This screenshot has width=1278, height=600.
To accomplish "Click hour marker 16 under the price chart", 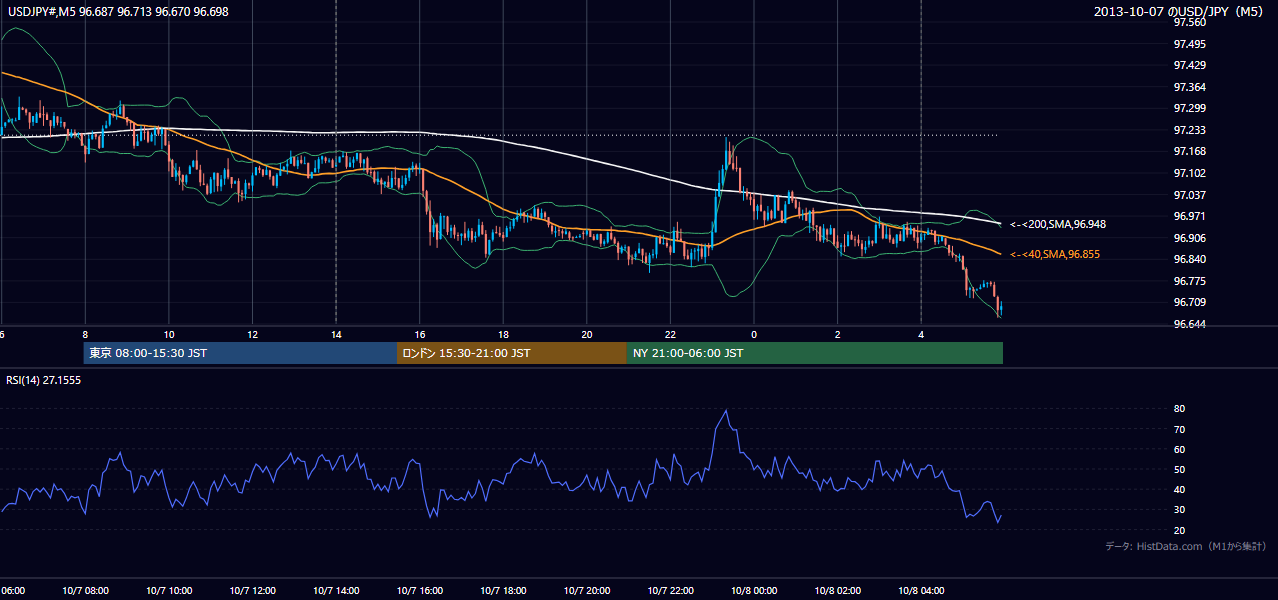I will 420,335.
